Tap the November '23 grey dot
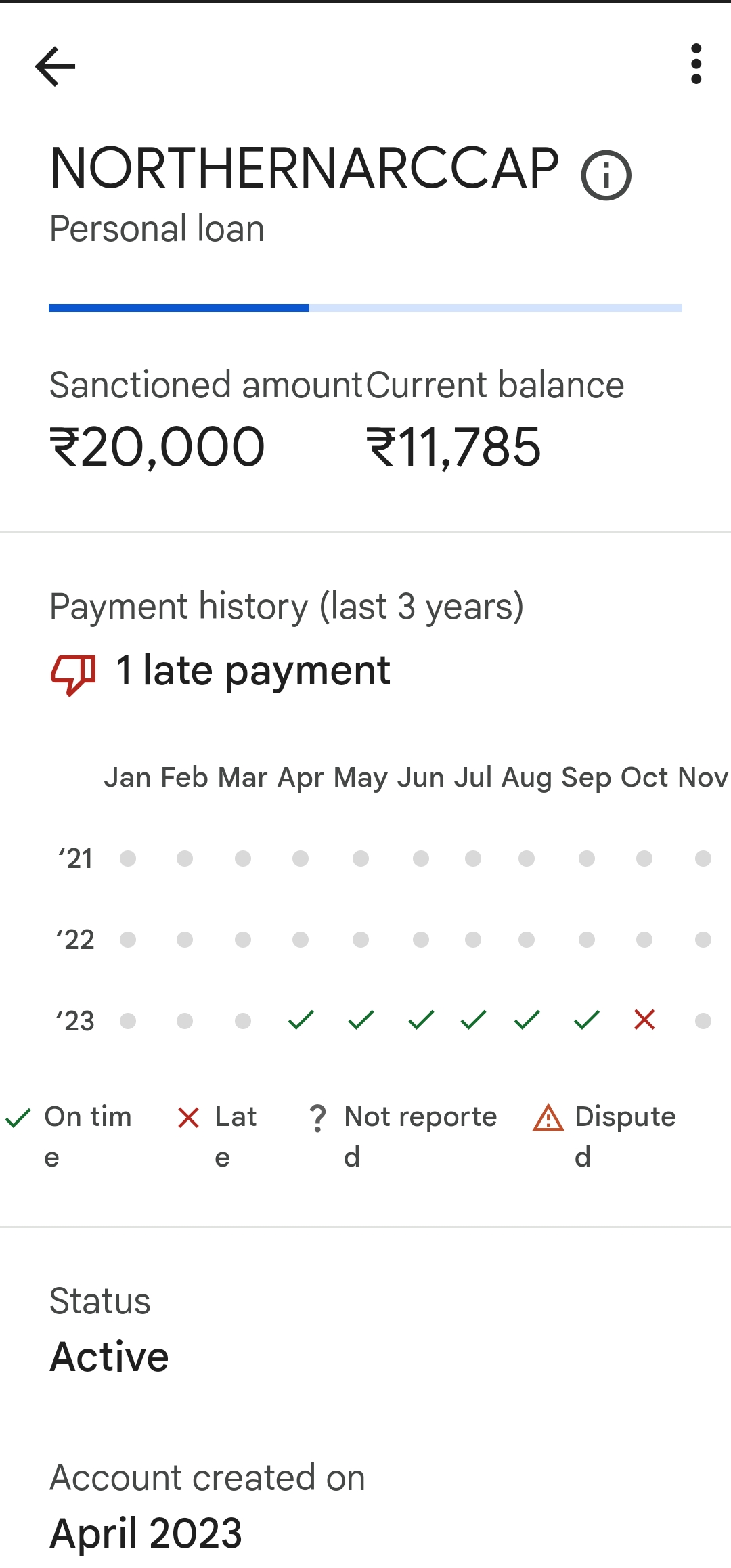Screen dimensions: 731x1568 coord(703,1020)
